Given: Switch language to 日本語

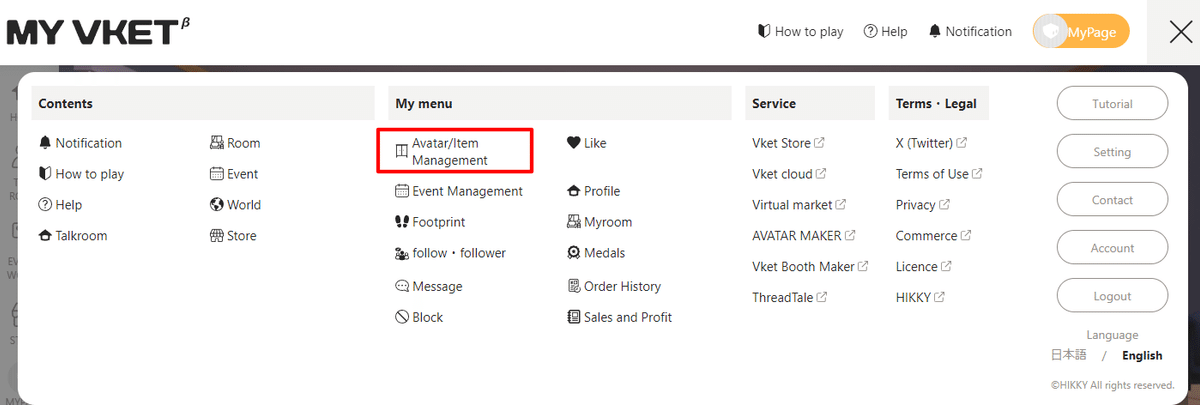Looking at the screenshot, I should point(1068,355).
